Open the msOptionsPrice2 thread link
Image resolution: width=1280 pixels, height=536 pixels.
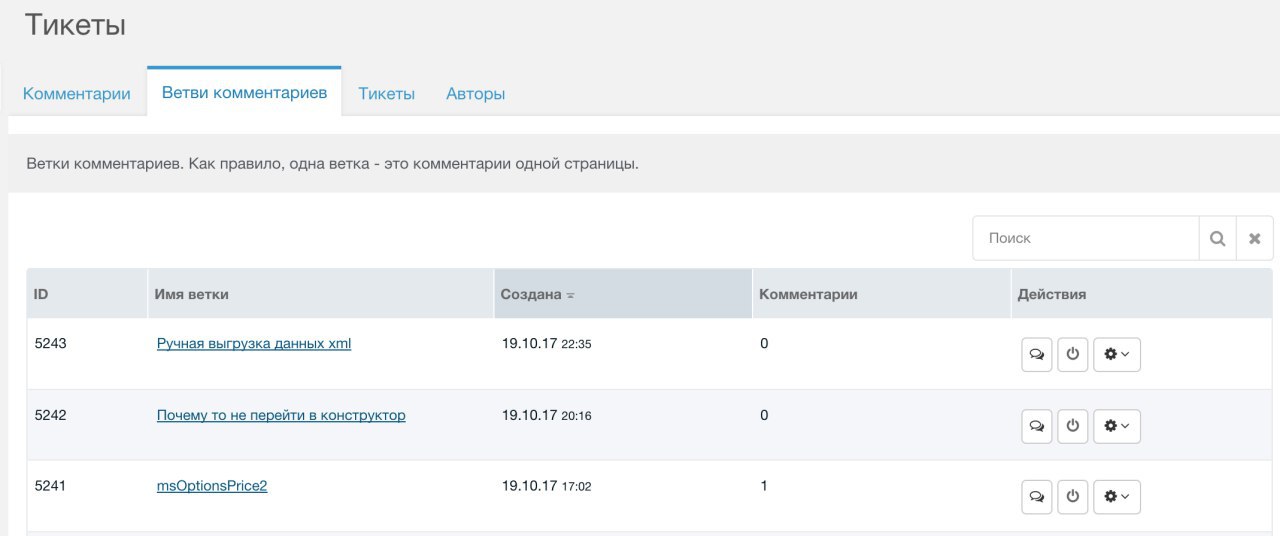point(212,486)
